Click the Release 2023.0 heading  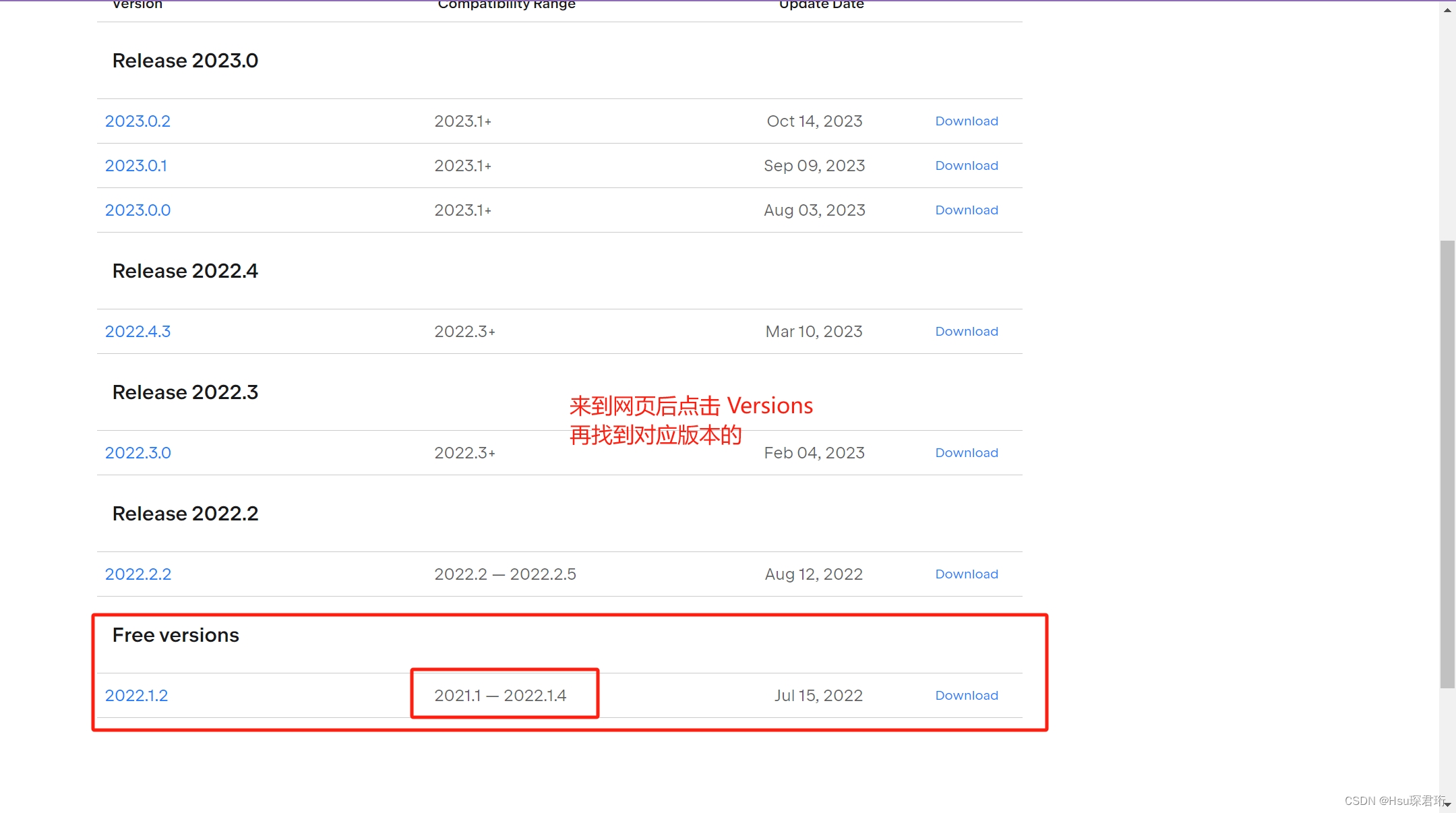coord(185,61)
